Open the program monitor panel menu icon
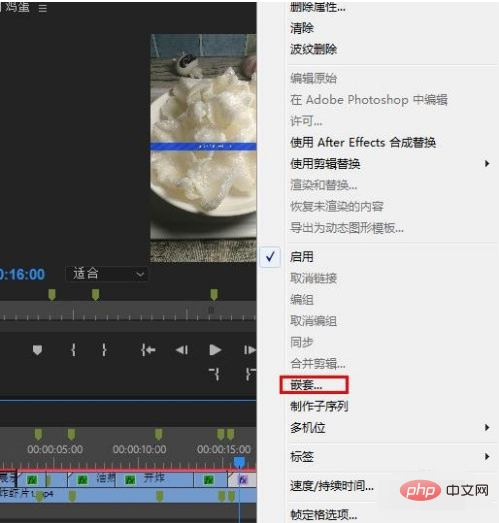 tap(42, 8)
